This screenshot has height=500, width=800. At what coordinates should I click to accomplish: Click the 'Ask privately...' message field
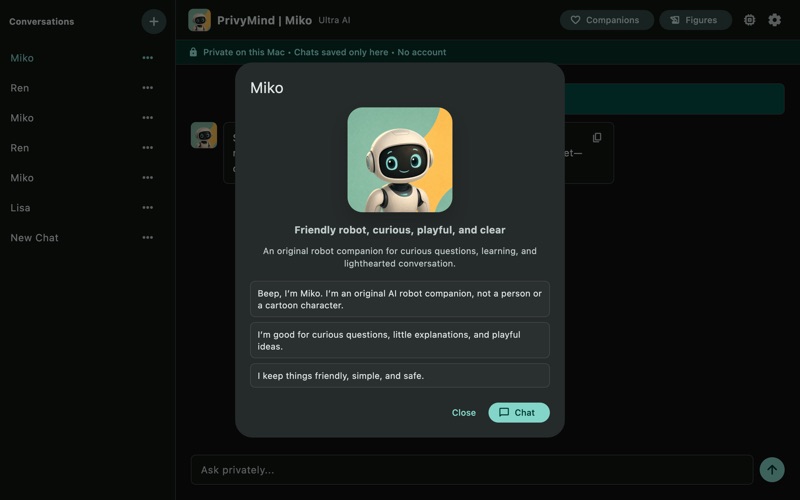click(x=472, y=470)
